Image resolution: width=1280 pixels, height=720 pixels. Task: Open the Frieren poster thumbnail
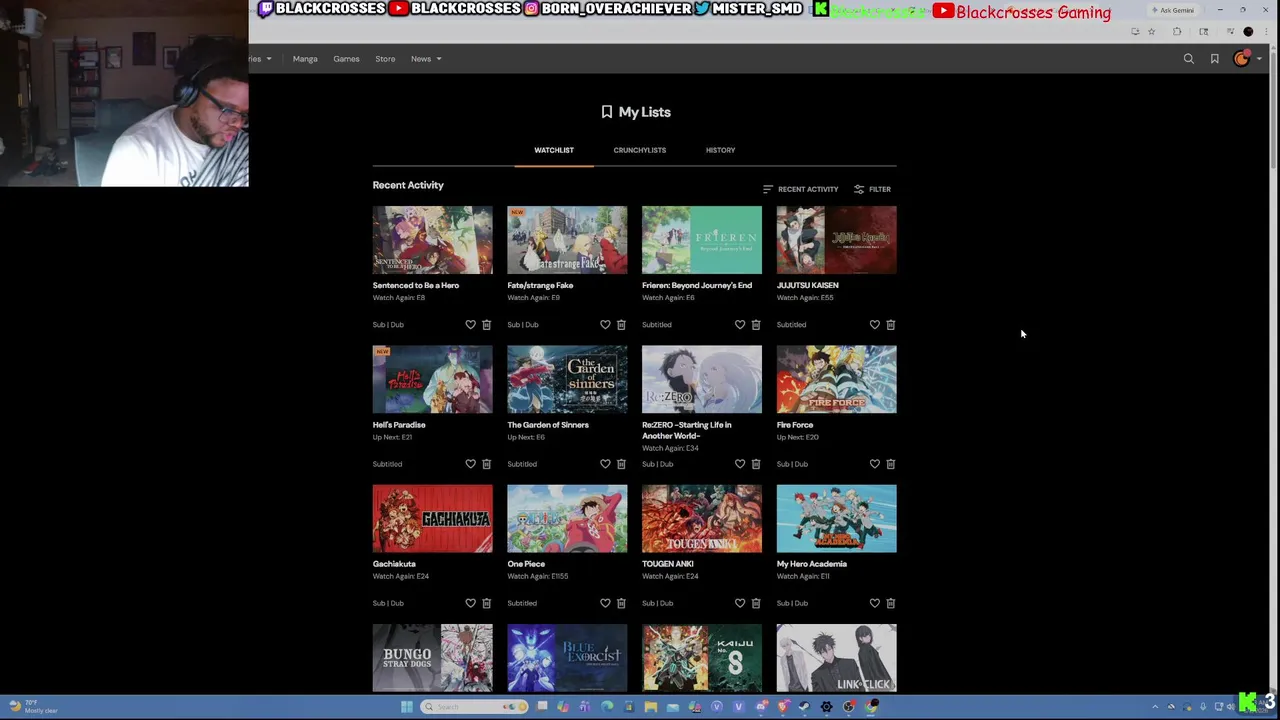click(702, 240)
